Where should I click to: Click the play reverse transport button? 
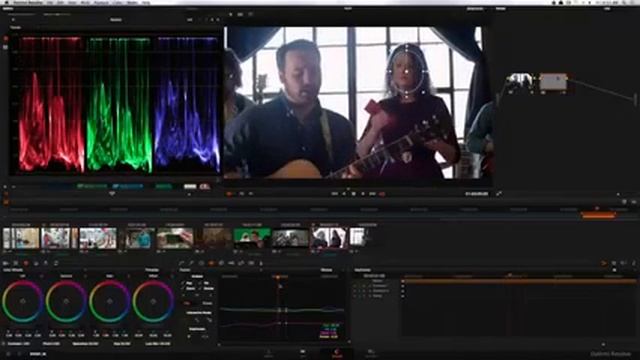tap(344, 194)
